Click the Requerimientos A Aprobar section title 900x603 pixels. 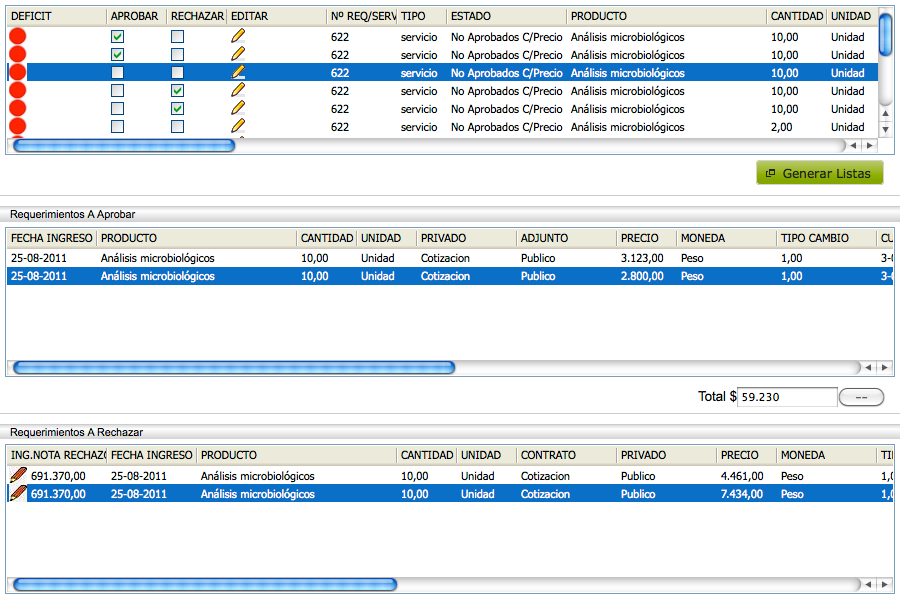tap(72, 214)
